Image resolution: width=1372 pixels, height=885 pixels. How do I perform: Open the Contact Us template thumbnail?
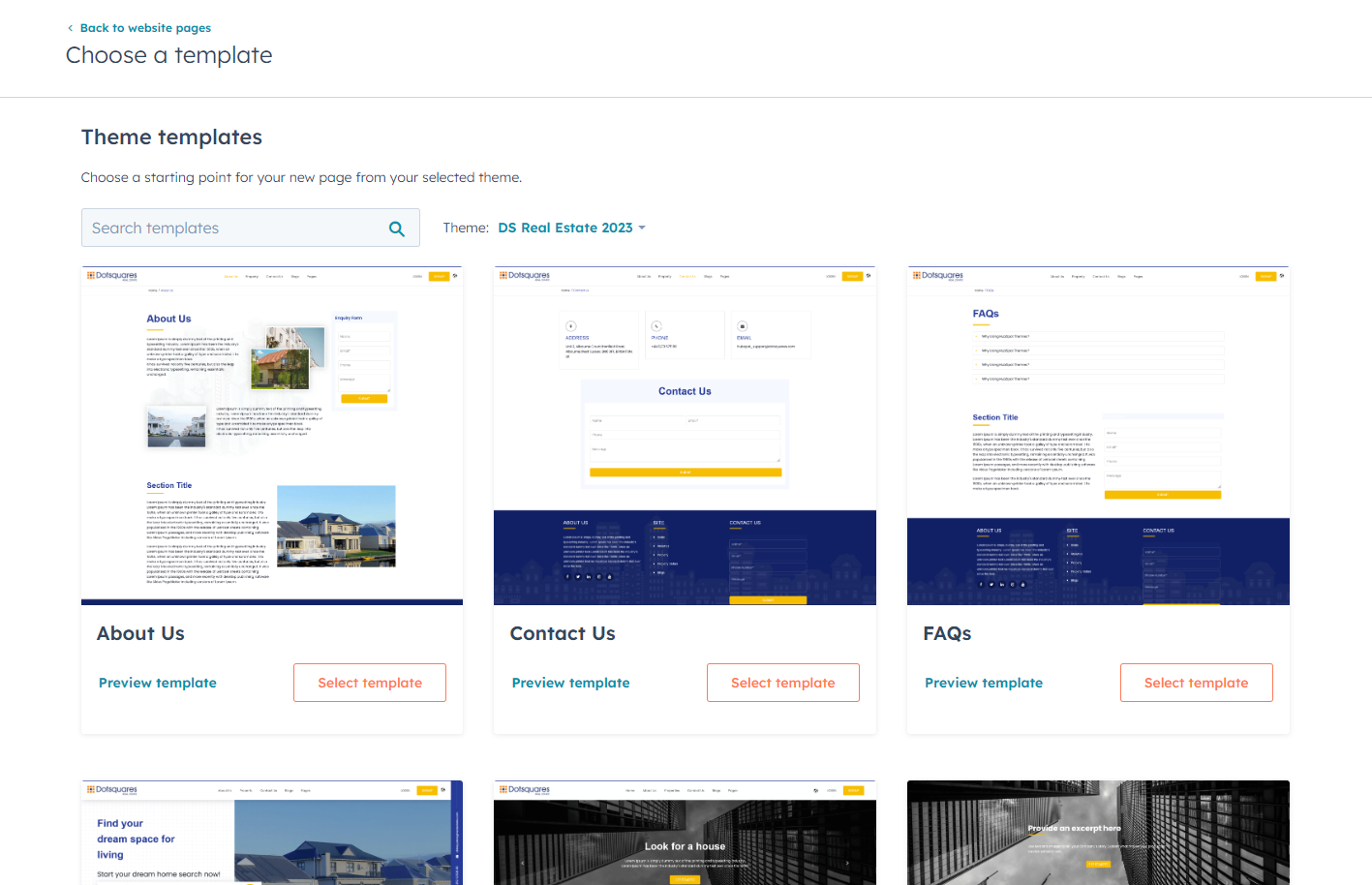pos(685,436)
